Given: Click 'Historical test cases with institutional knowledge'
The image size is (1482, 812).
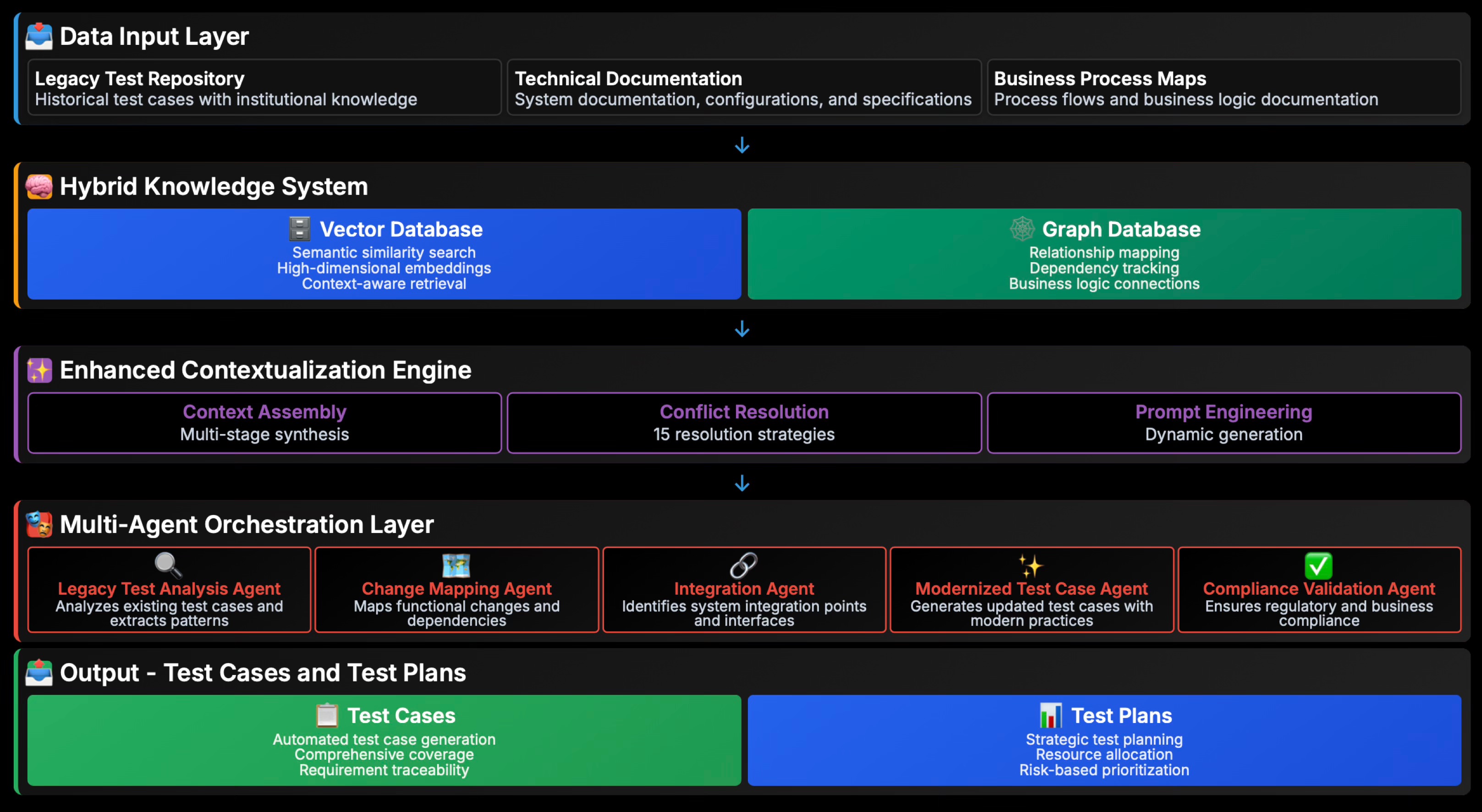Looking at the screenshot, I should coord(225,99).
